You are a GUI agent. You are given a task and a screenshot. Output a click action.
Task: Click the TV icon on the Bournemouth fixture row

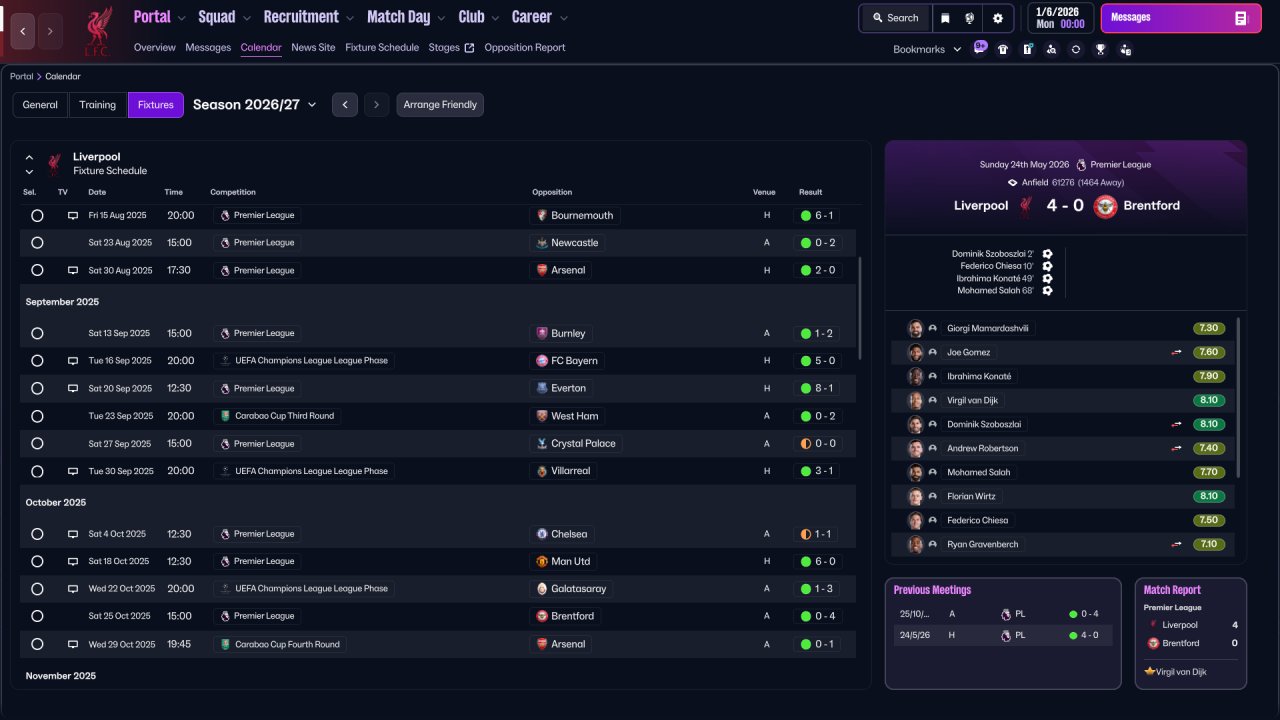(x=72, y=215)
